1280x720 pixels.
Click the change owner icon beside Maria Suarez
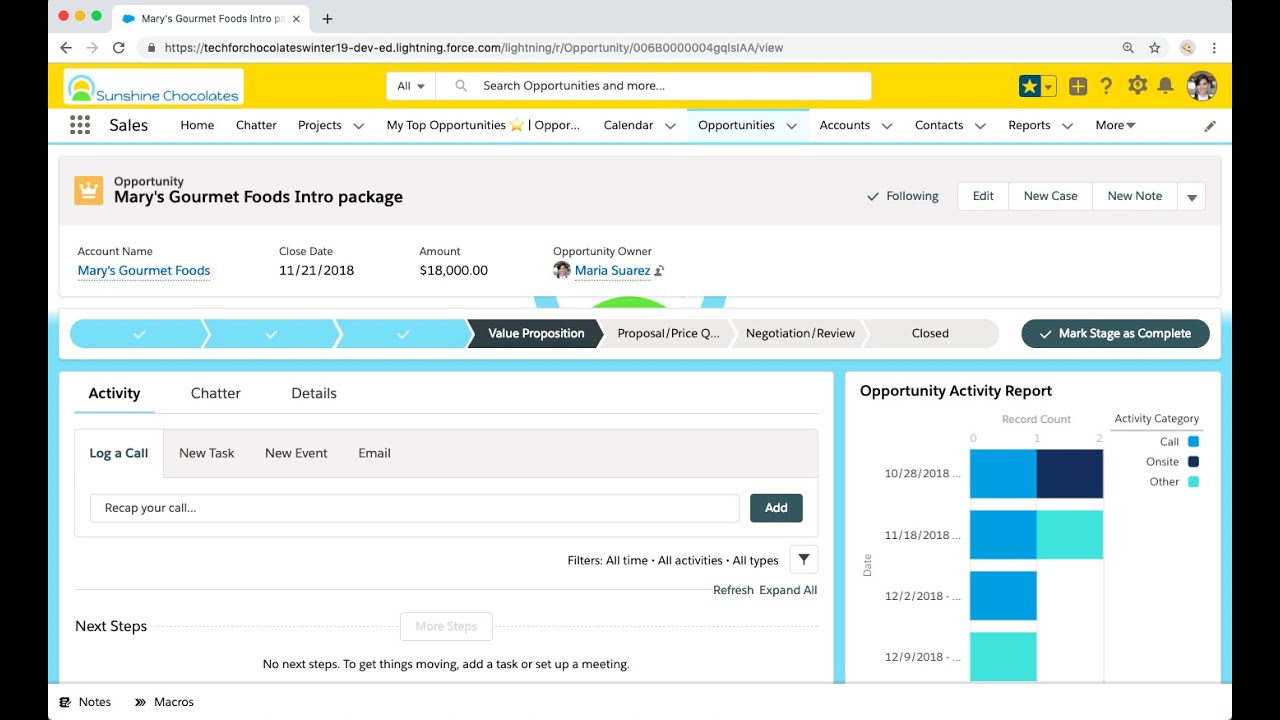(x=659, y=271)
